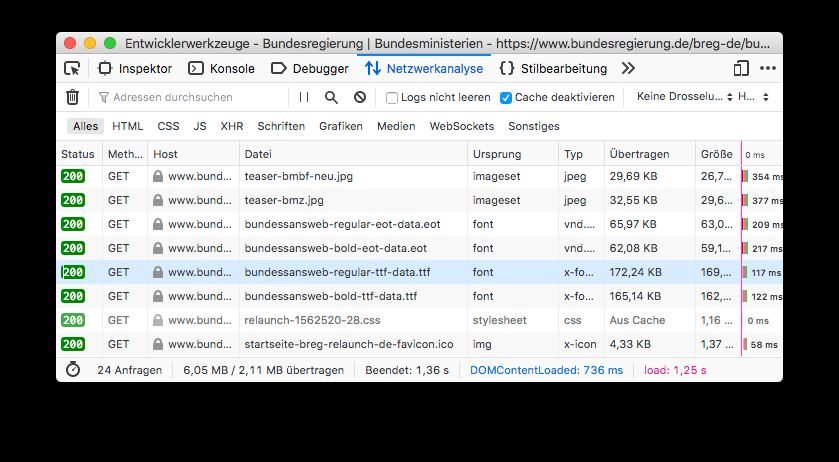Show more developer tools via chevron

tap(628, 69)
